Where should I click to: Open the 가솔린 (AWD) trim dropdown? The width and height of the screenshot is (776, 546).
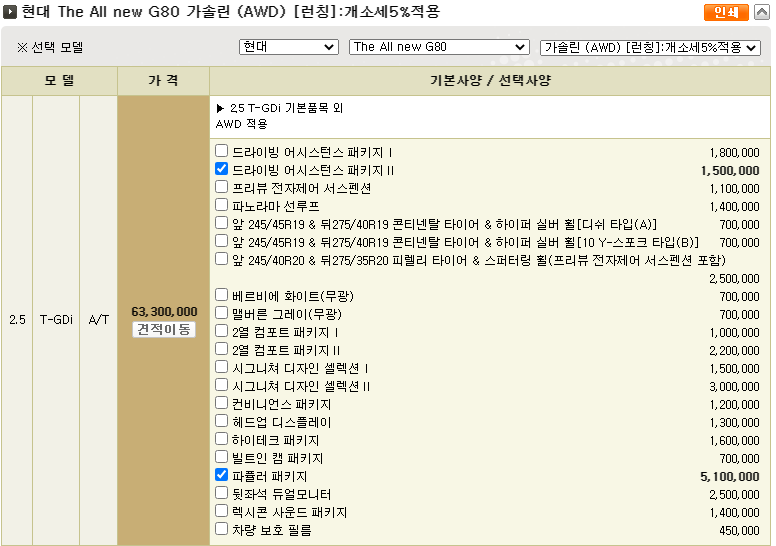(650, 48)
